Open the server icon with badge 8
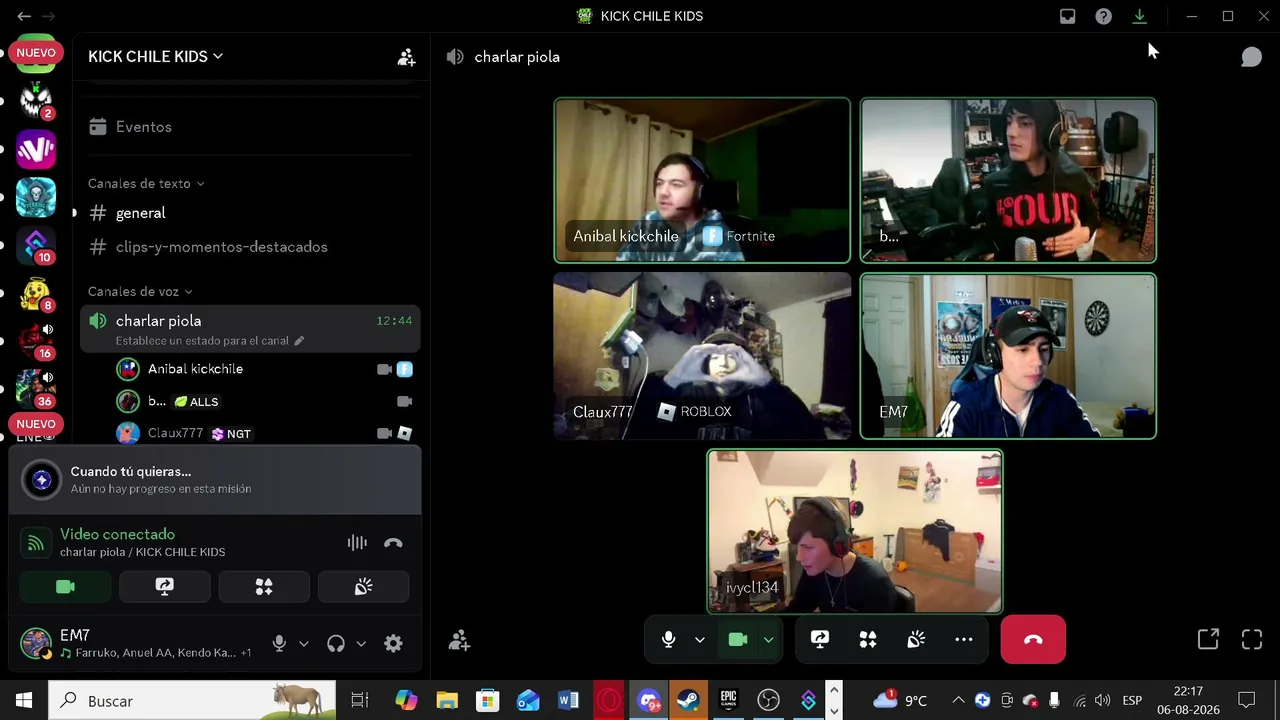 [36, 293]
